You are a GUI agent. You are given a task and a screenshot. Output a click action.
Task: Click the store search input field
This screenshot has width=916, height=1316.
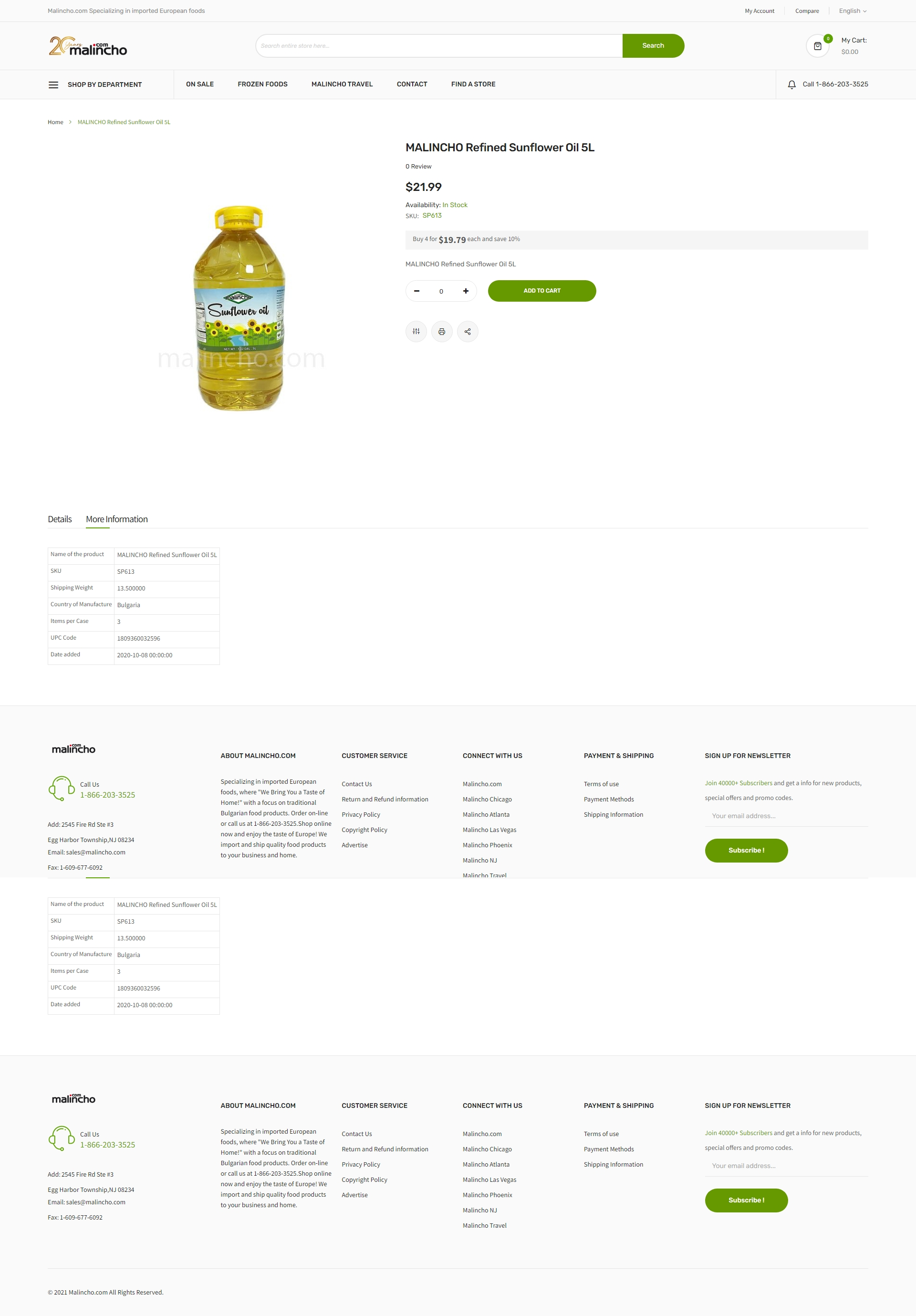(x=439, y=46)
